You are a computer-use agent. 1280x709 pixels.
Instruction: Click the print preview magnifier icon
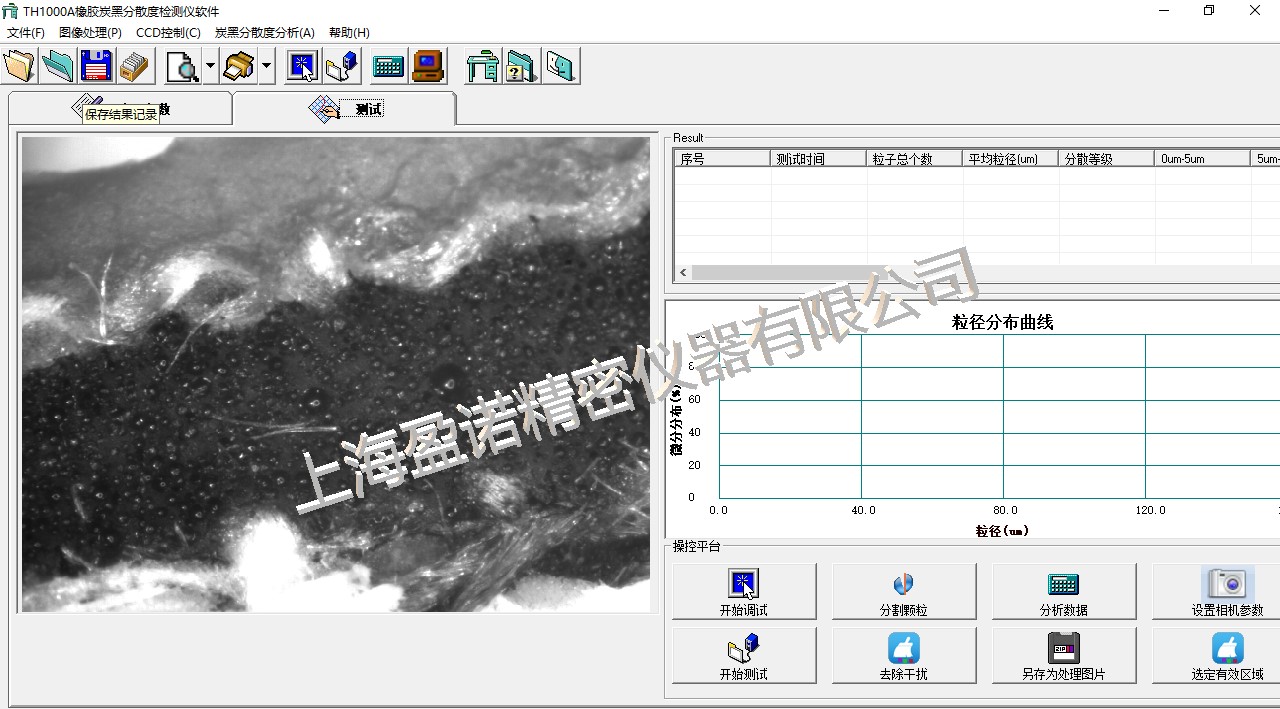tap(182, 67)
